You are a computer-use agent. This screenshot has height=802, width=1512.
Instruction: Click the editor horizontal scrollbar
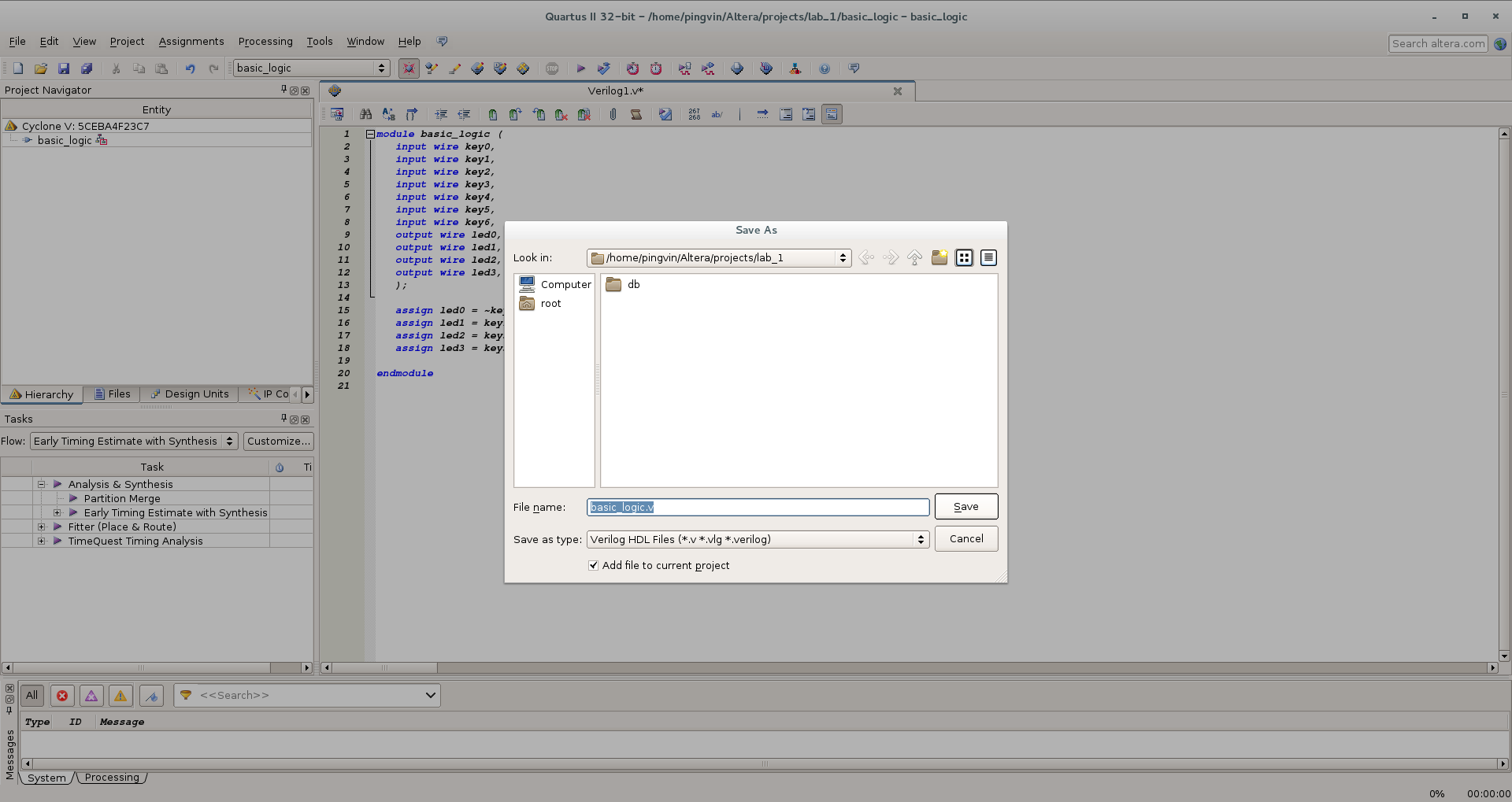point(910,667)
